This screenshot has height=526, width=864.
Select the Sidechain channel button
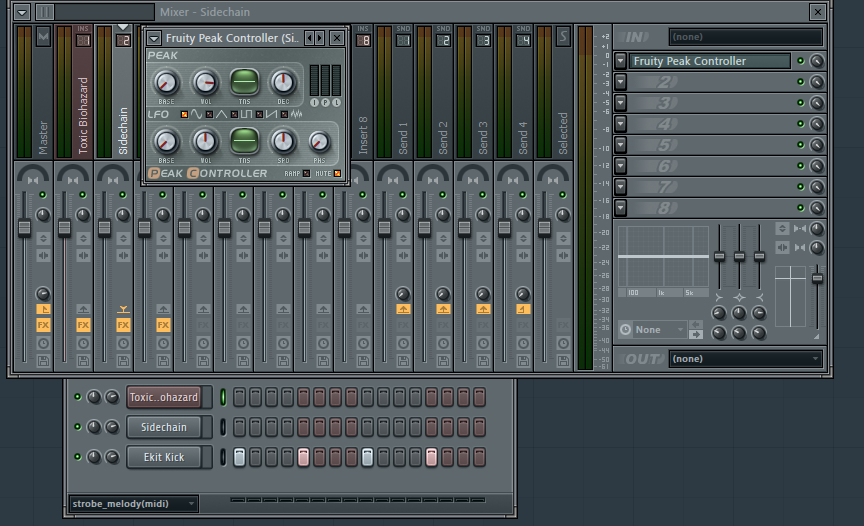pyautogui.click(x=164, y=427)
